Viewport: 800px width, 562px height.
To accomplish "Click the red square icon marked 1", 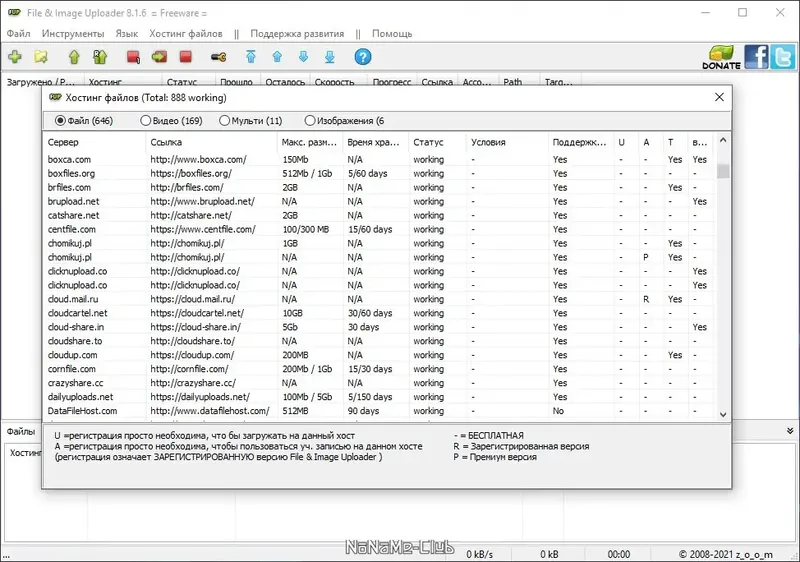I will 134,57.
